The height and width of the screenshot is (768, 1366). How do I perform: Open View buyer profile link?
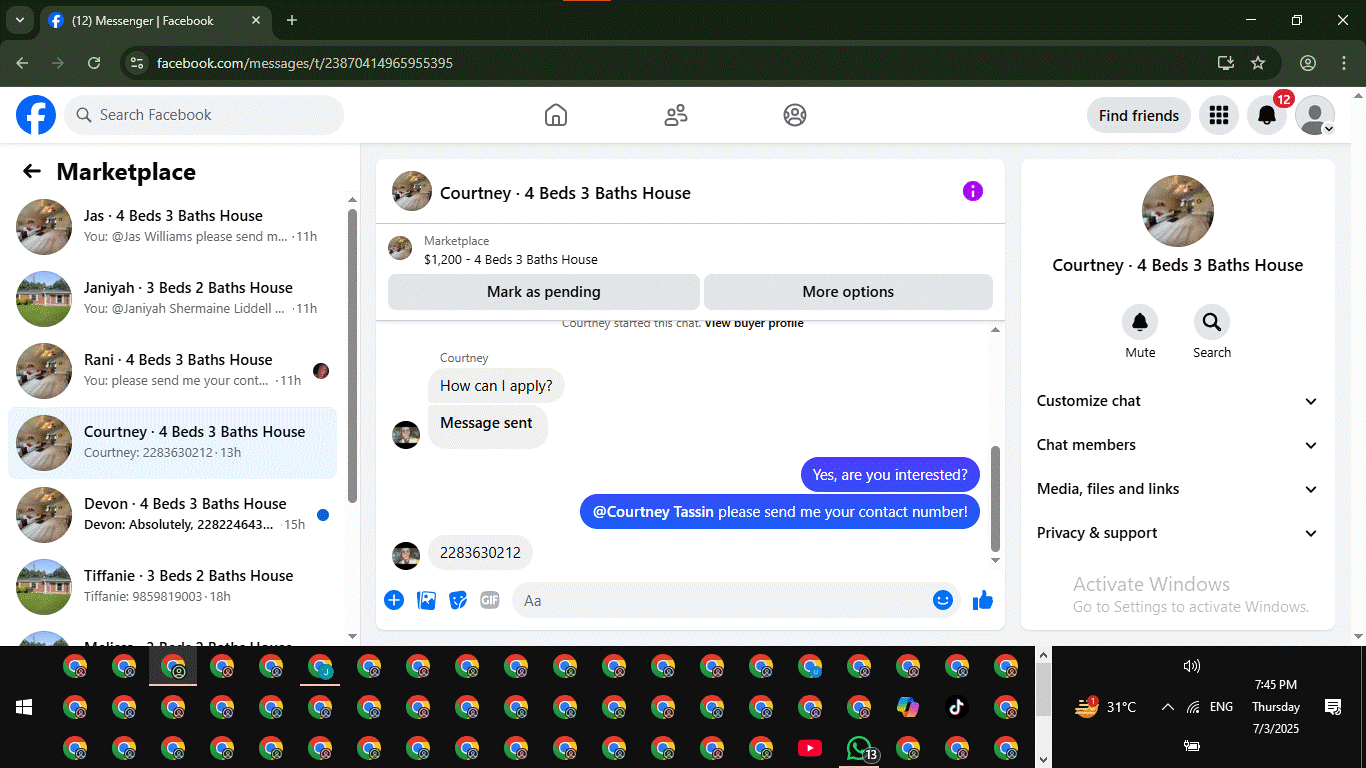click(754, 323)
